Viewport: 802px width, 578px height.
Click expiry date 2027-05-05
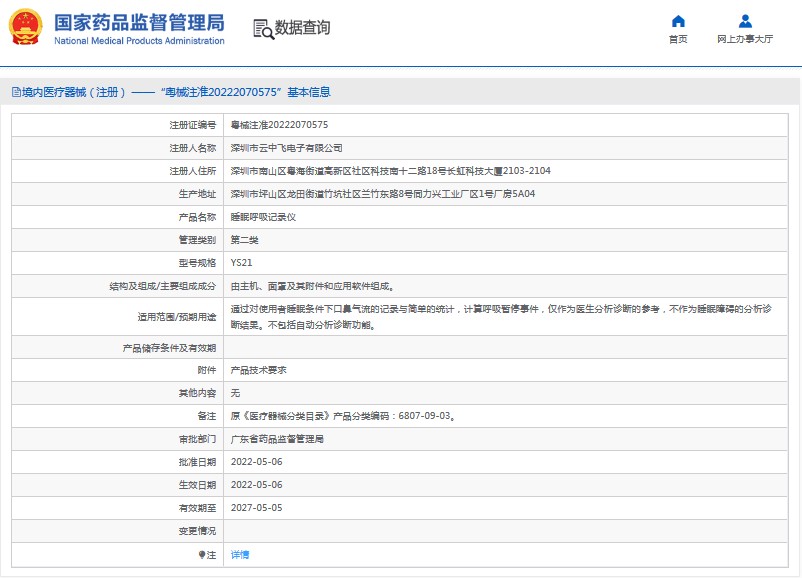click(256, 508)
